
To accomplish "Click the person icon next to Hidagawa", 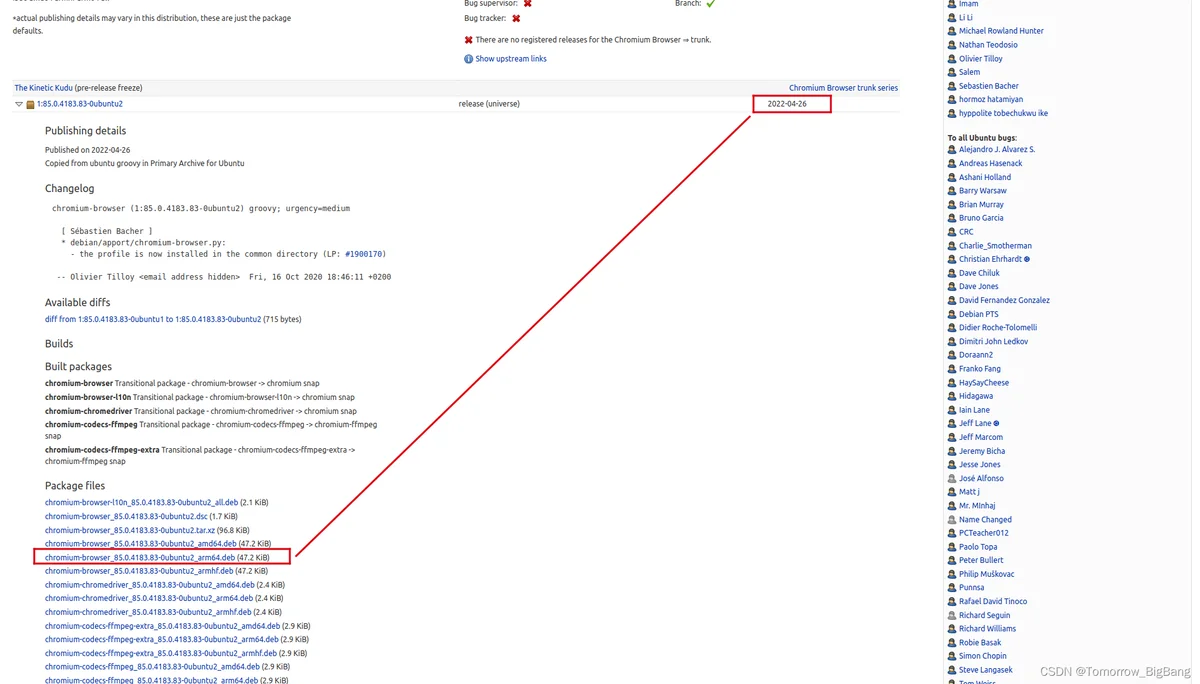I will 952,396.
